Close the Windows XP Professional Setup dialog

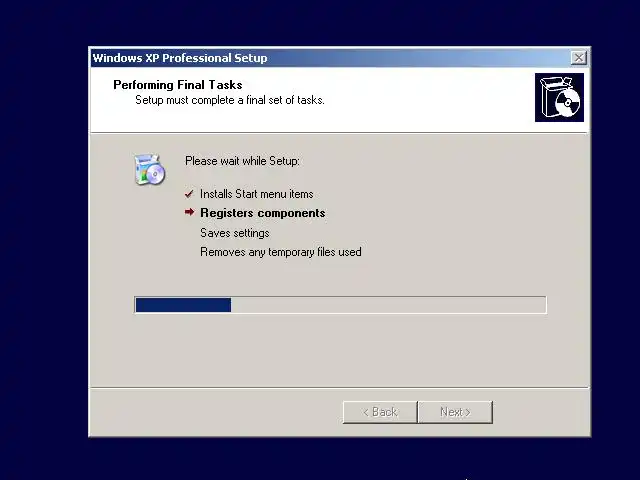579,58
